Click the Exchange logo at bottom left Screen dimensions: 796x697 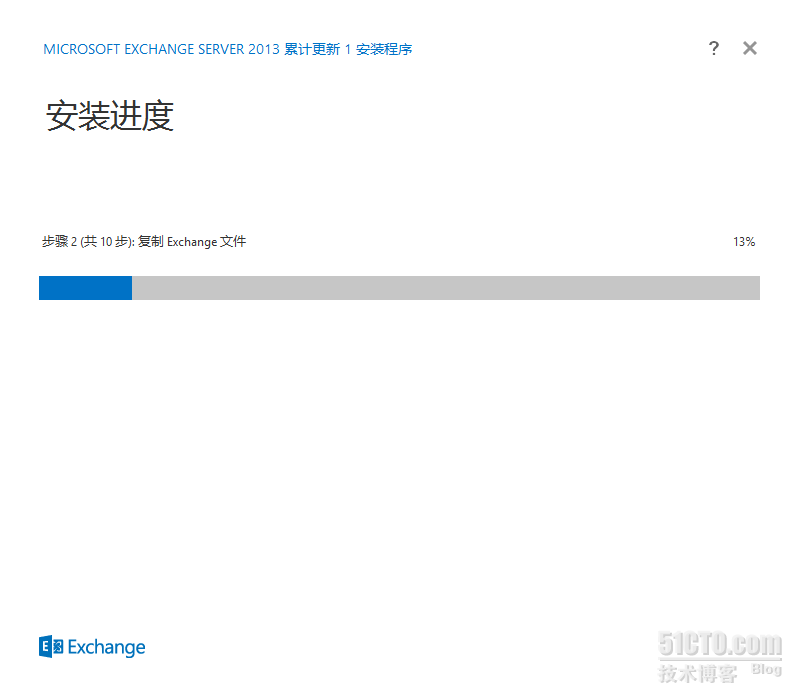(x=92, y=647)
